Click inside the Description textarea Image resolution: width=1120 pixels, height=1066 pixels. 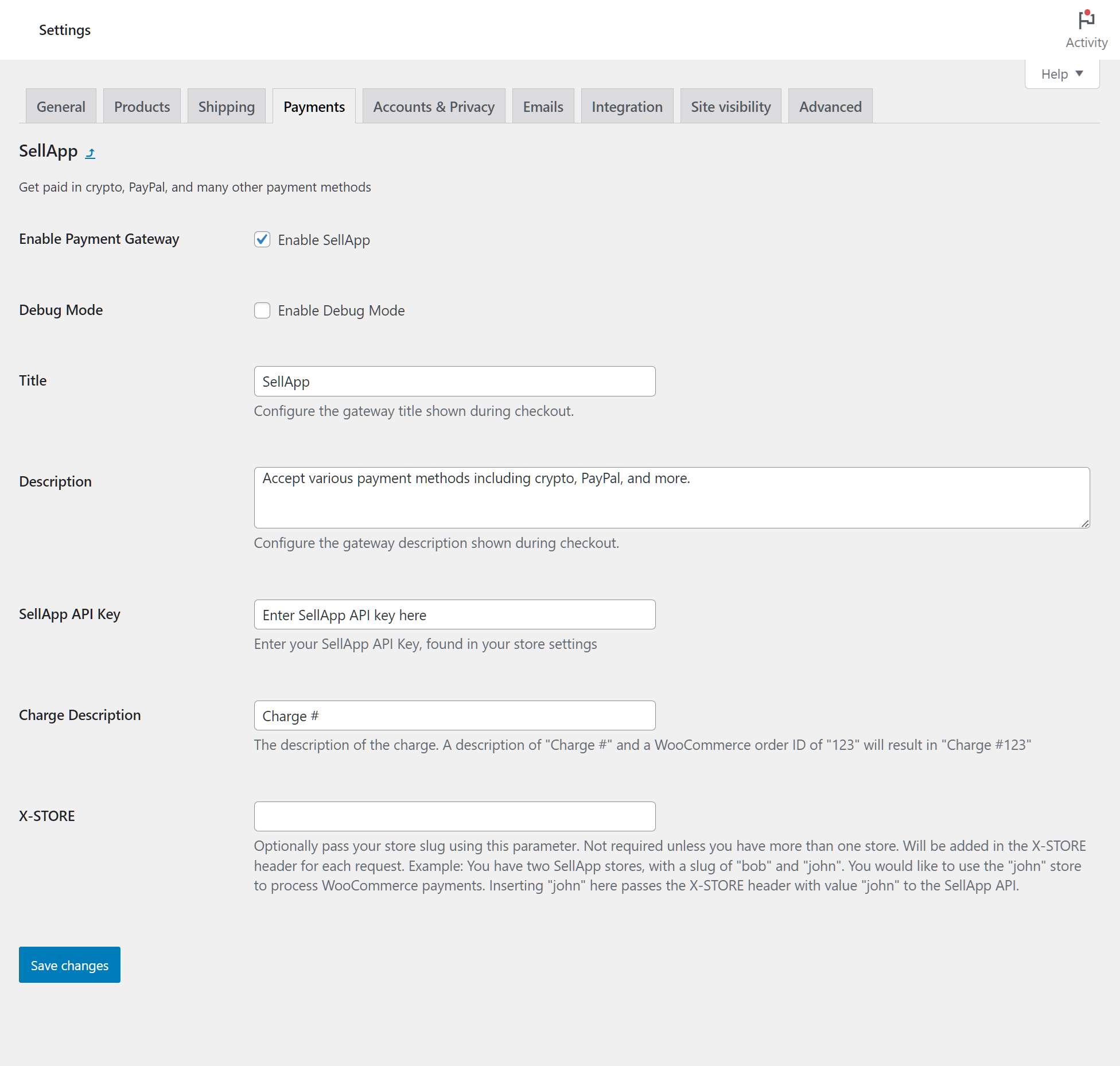pos(672,497)
